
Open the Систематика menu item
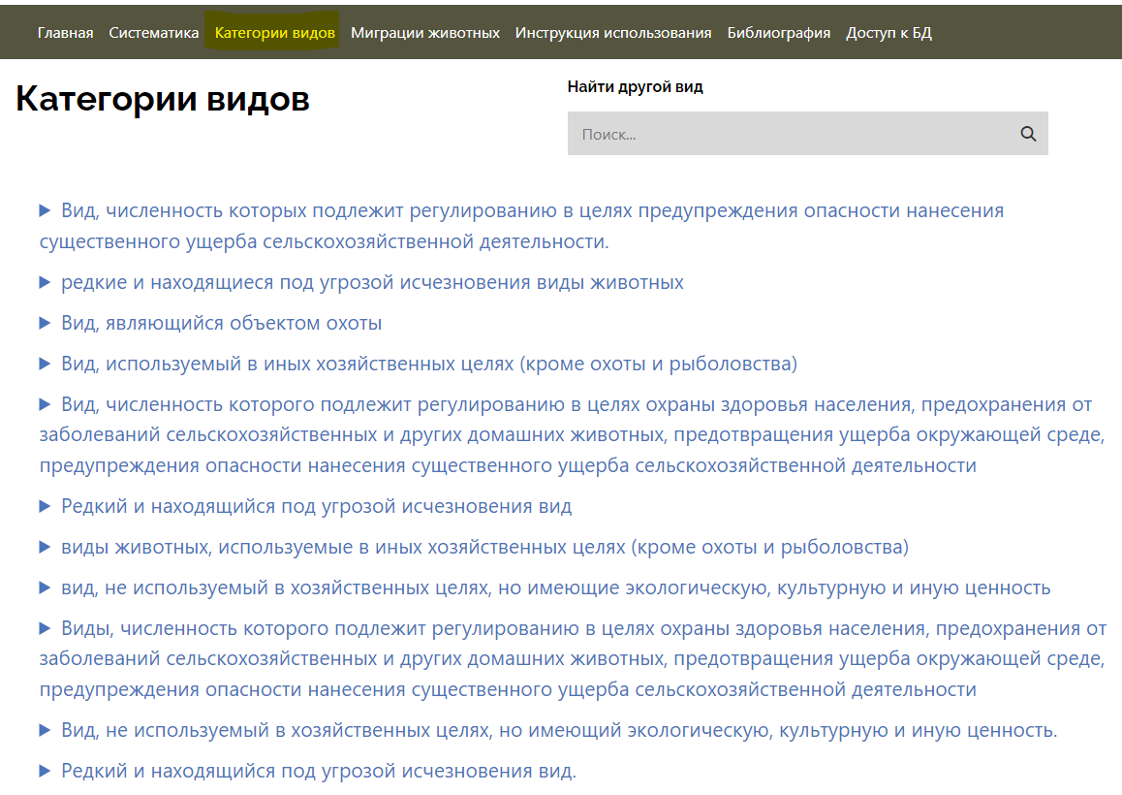pos(154,33)
